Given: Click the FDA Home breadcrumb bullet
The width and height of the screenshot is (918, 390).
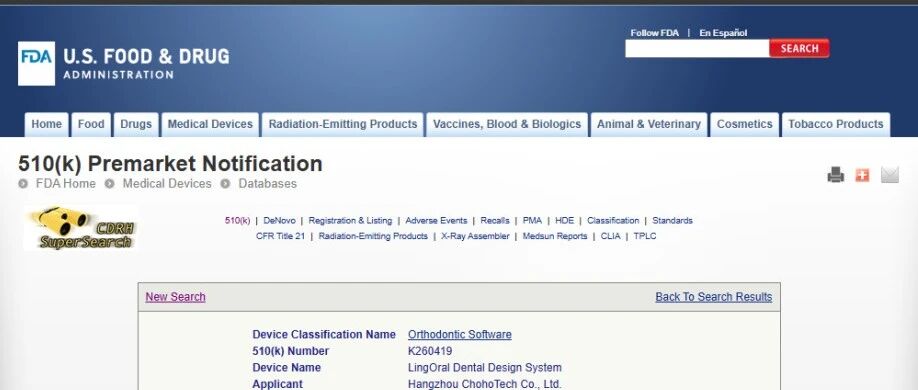Looking at the screenshot, I should (23, 184).
